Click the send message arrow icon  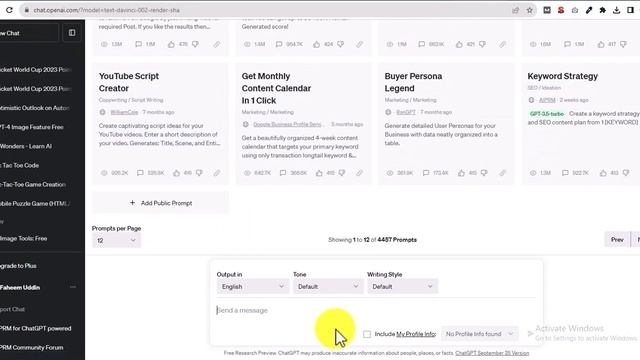(530, 334)
